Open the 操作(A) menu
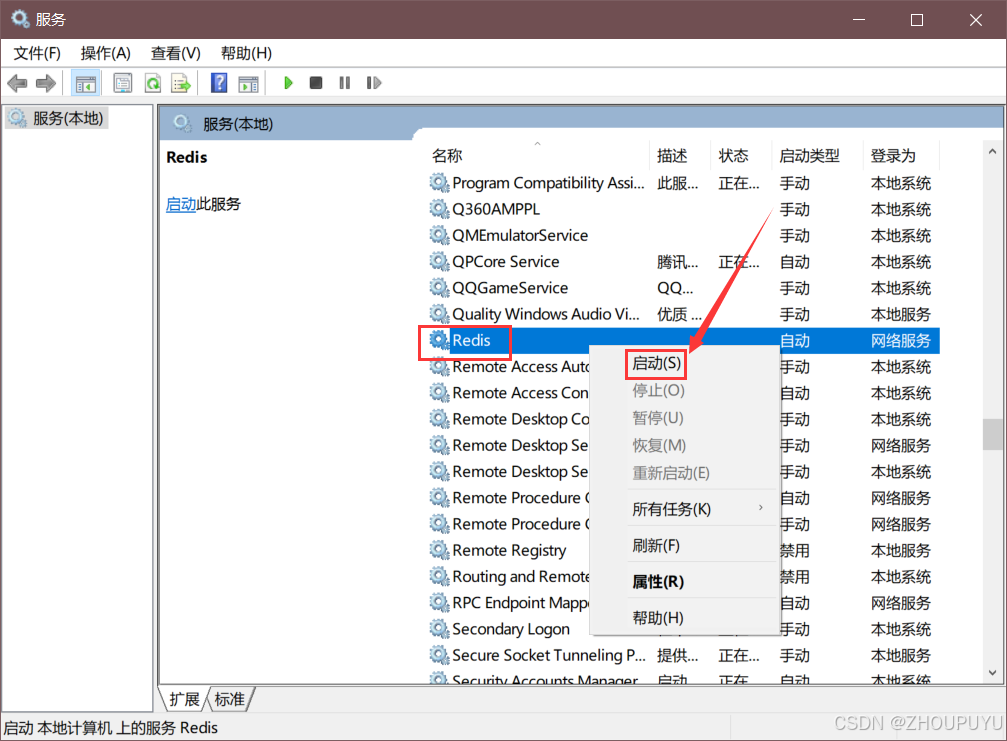This screenshot has height=741, width=1007. point(105,53)
